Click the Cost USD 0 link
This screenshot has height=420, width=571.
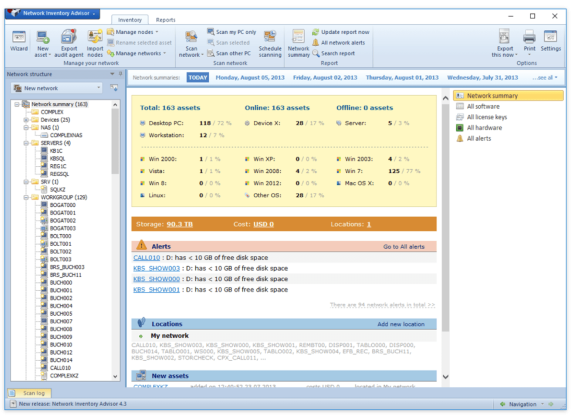[263, 224]
